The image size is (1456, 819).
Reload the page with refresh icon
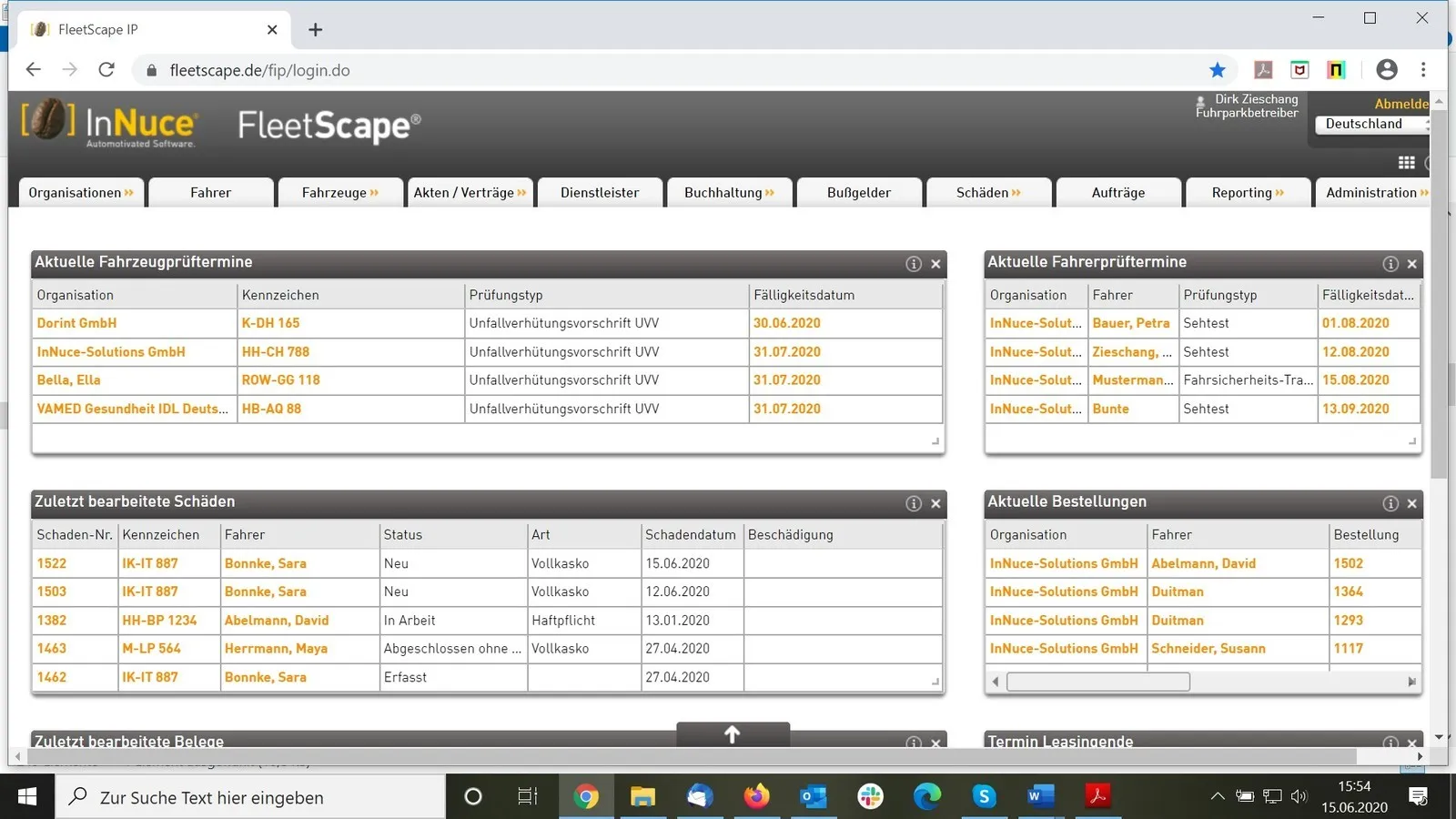[x=106, y=70]
